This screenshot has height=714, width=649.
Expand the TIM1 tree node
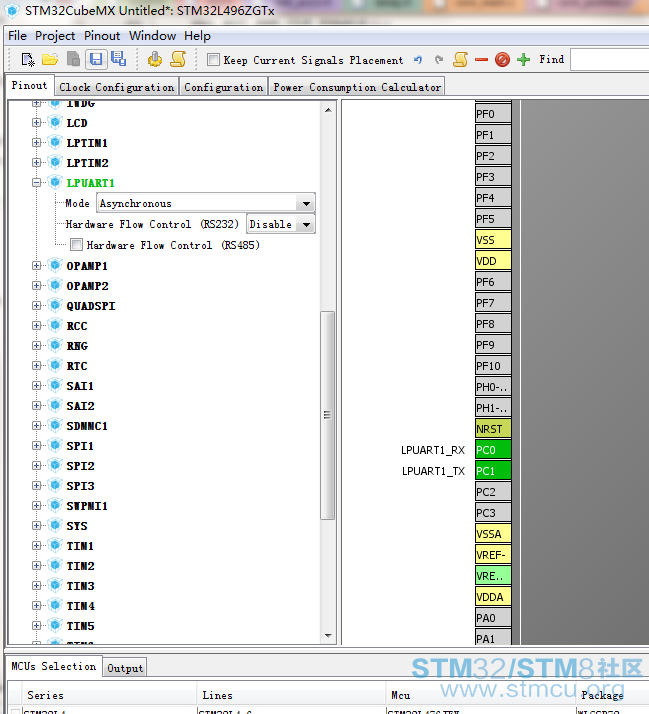pyautogui.click(x=36, y=546)
